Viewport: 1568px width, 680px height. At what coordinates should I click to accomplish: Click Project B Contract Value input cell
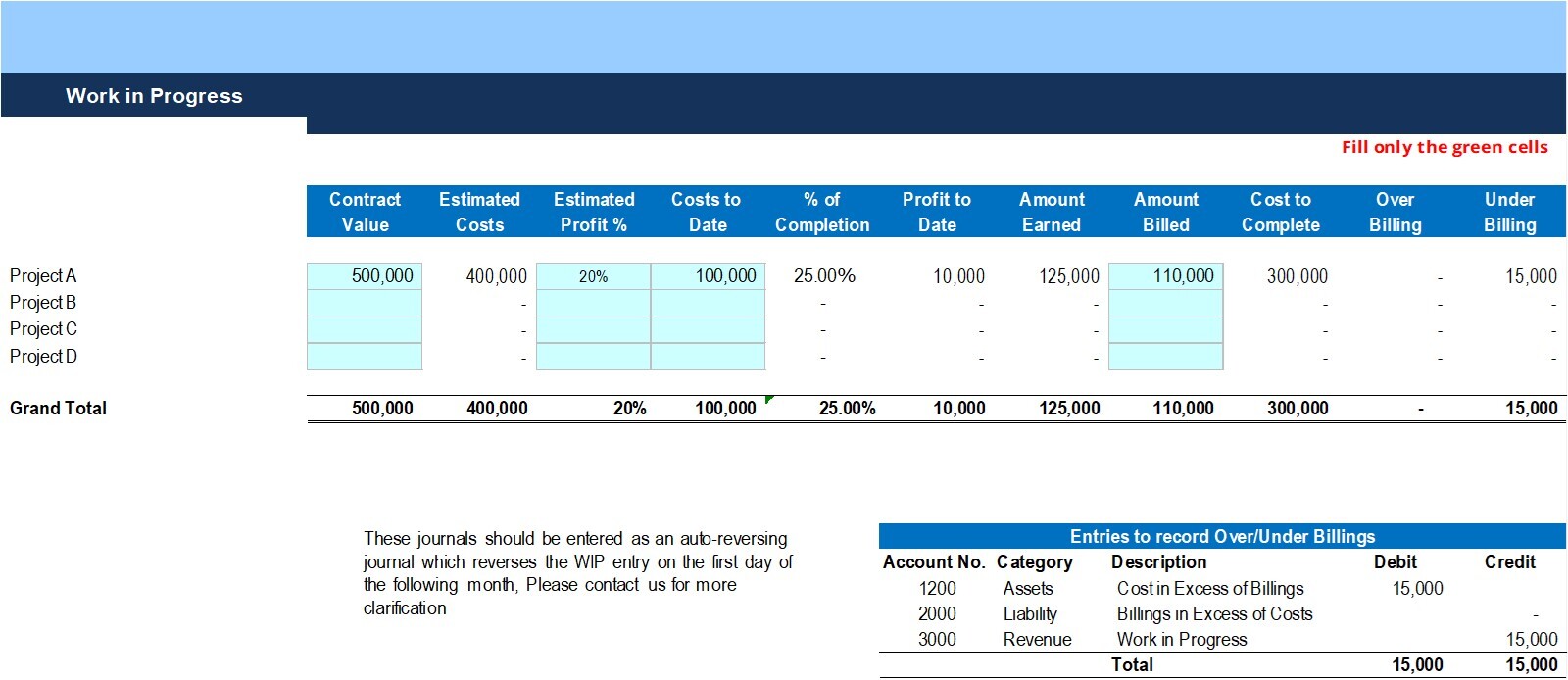[365, 303]
